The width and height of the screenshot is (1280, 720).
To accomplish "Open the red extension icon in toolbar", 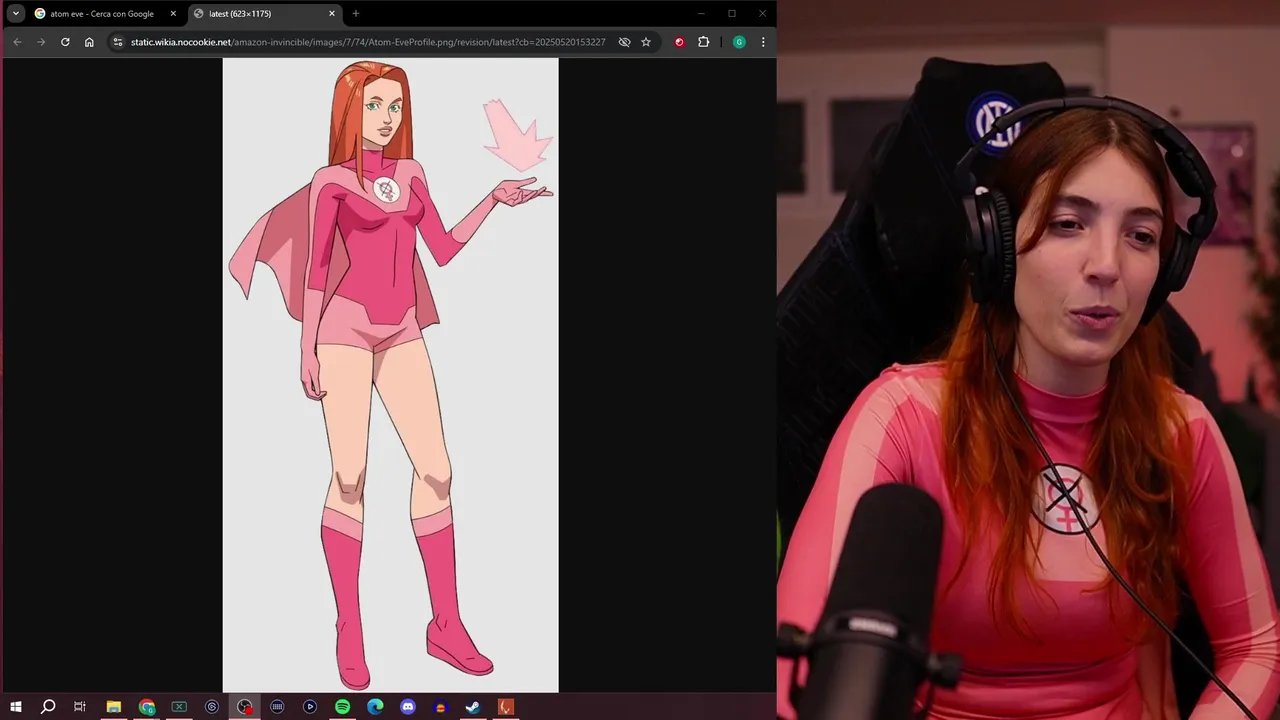I will pyautogui.click(x=680, y=42).
